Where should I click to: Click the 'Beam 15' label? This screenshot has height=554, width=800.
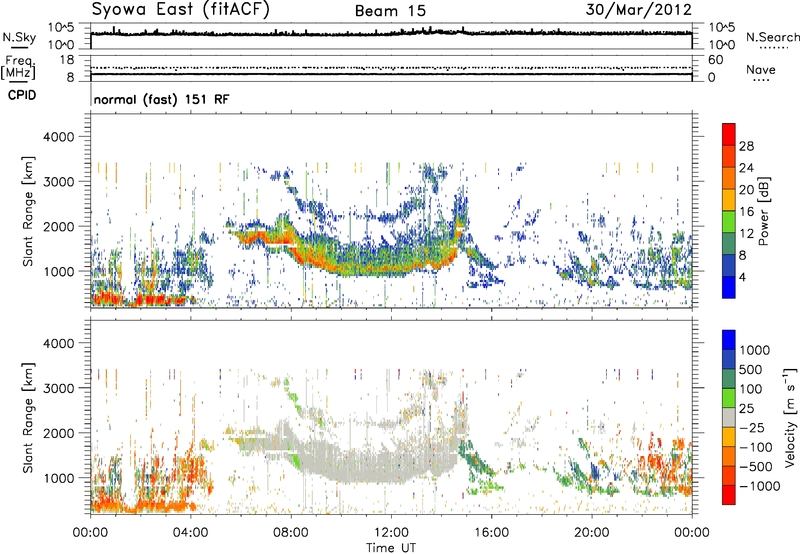(x=390, y=11)
